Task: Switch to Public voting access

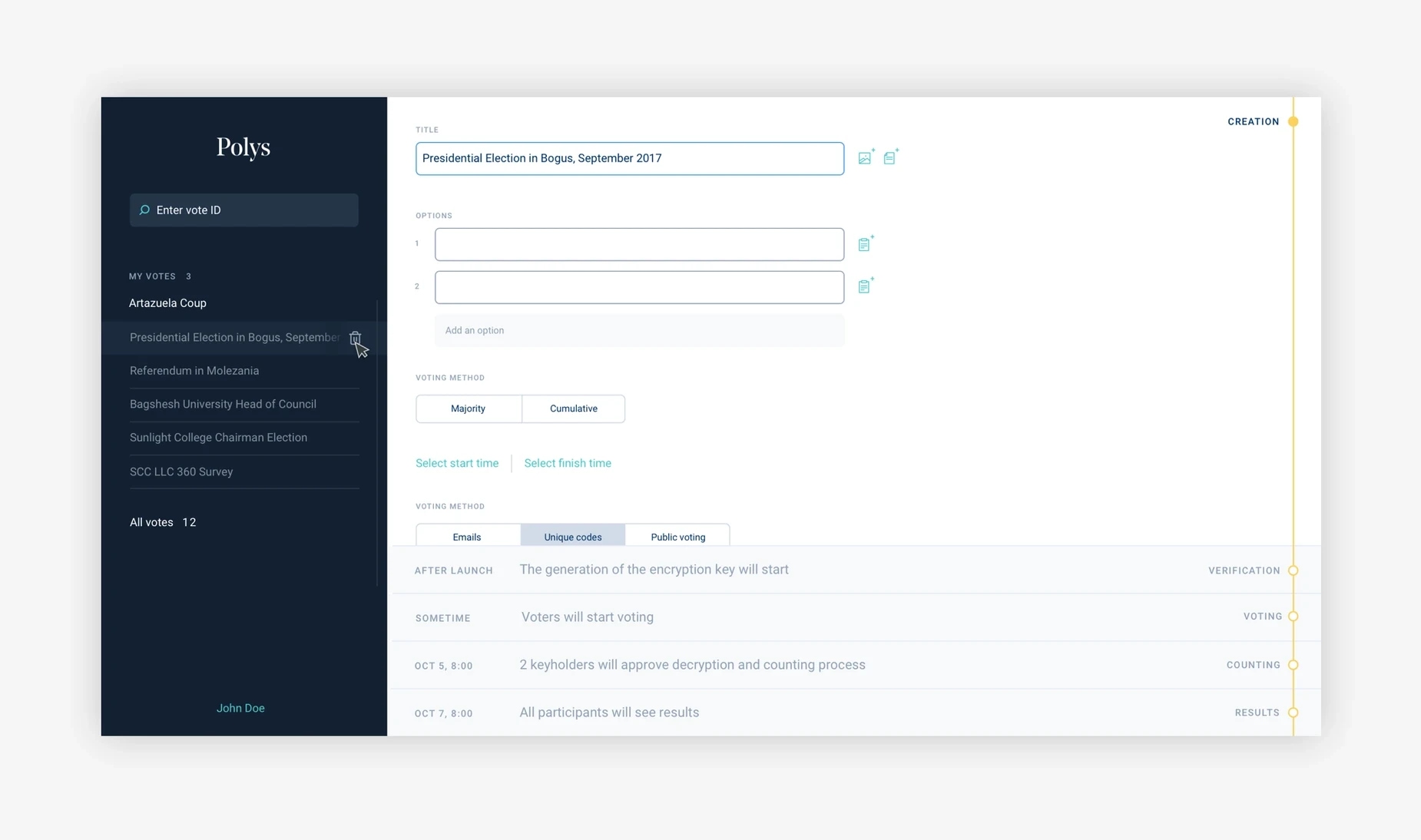Action: pyautogui.click(x=678, y=535)
